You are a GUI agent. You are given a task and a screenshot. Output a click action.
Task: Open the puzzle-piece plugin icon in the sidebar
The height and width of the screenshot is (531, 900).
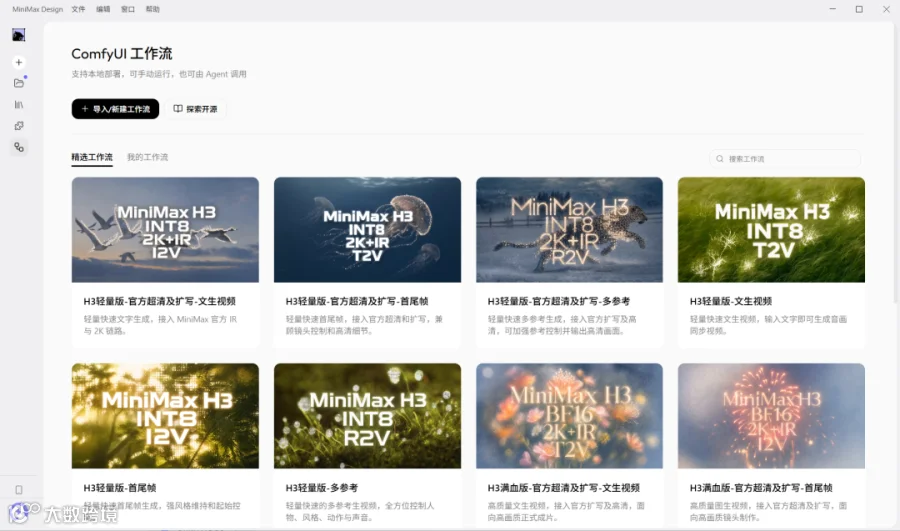click(19, 126)
